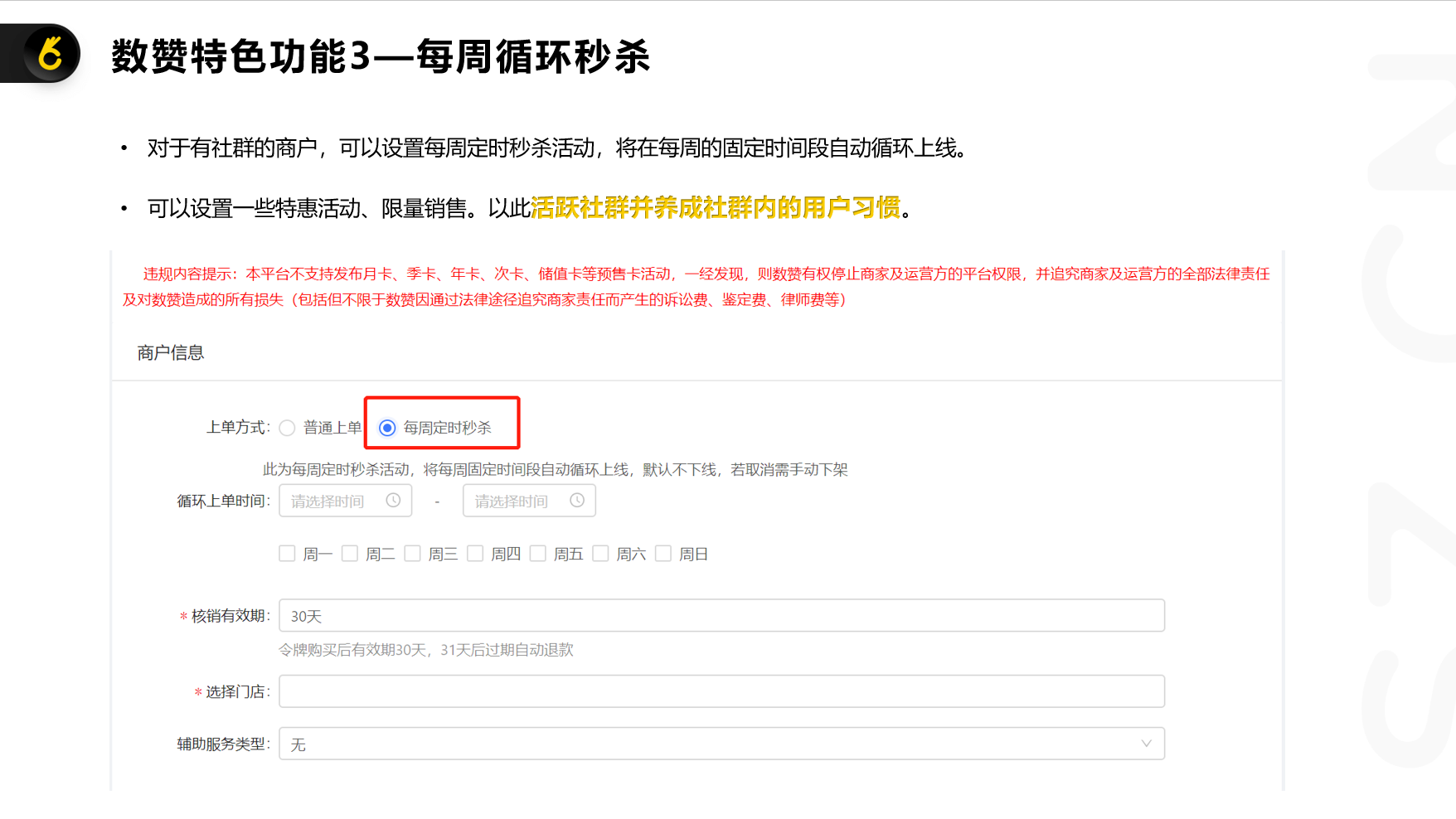The image size is (1456, 819).
Task: Click the clock icon in the start time field
Action: (393, 501)
